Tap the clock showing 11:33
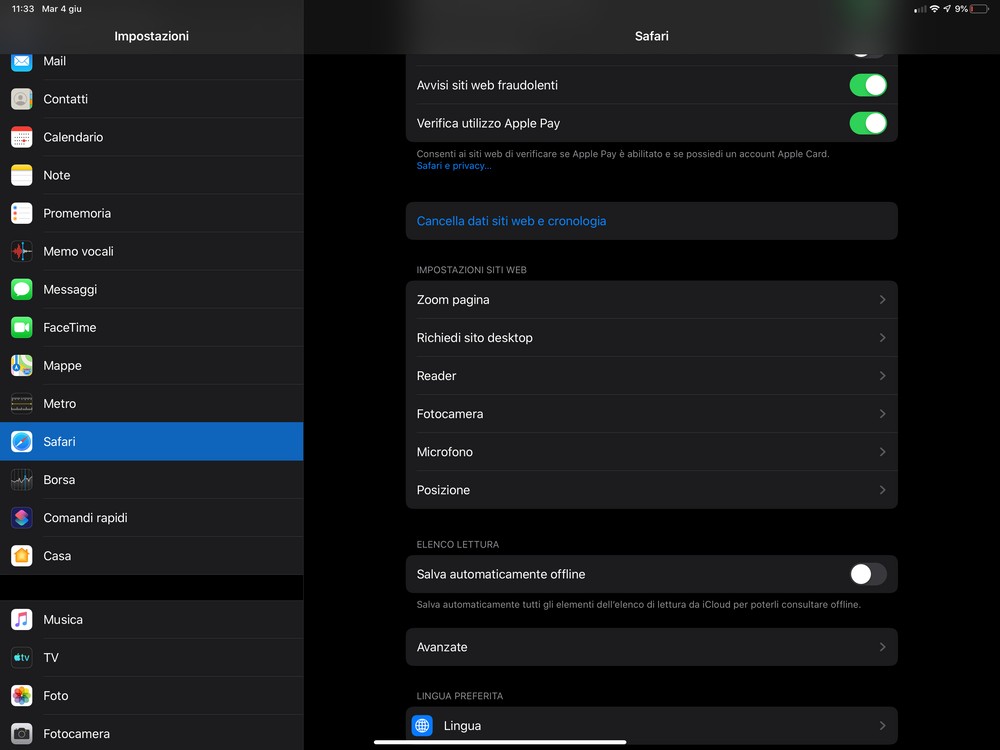The width and height of the screenshot is (1000, 750). [x=23, y=9]
